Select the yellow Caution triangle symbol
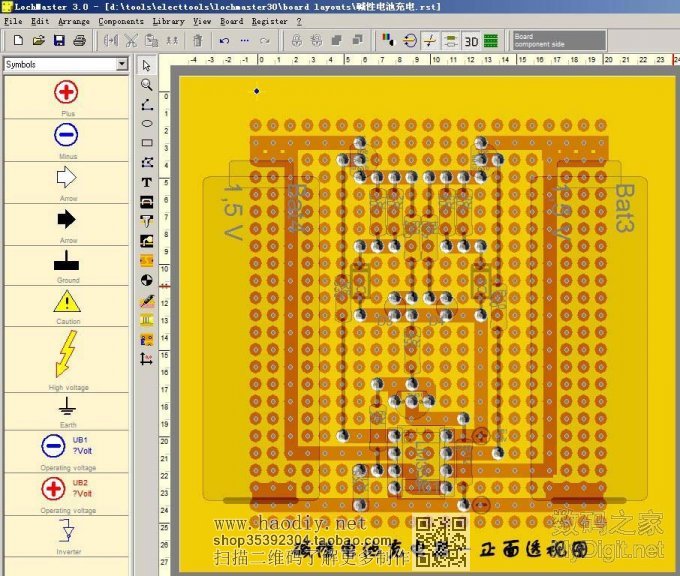Screen dimensions: 680x576 [x=67, y=301]
